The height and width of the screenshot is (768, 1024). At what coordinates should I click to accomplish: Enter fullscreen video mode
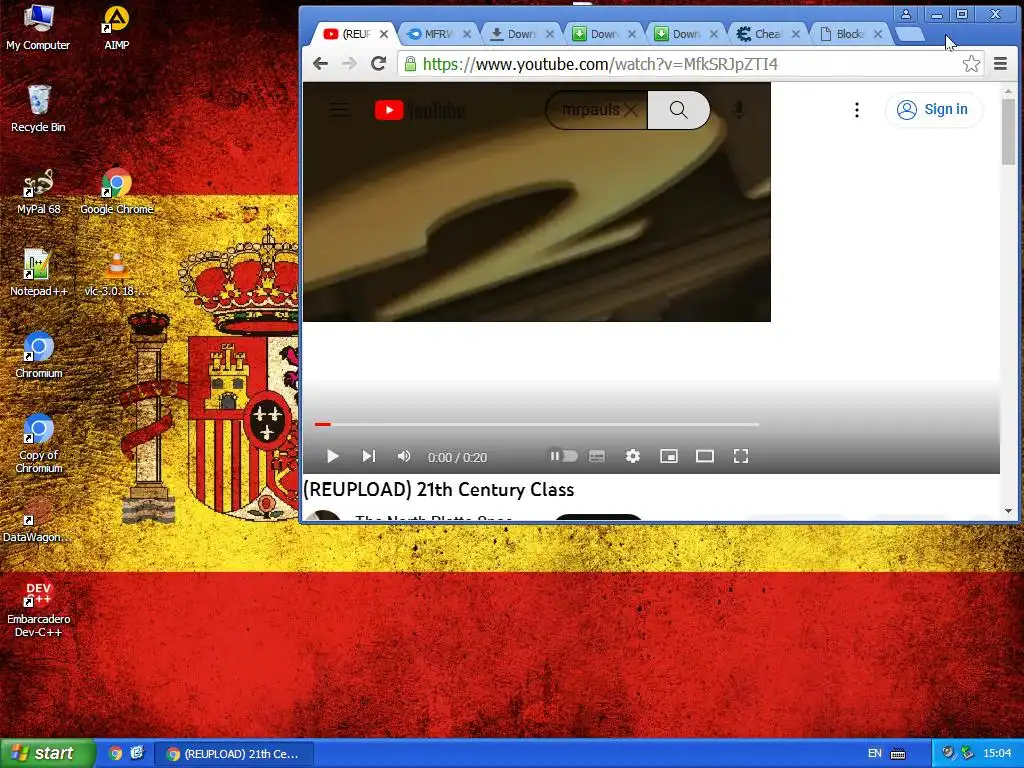click(741, 456)
